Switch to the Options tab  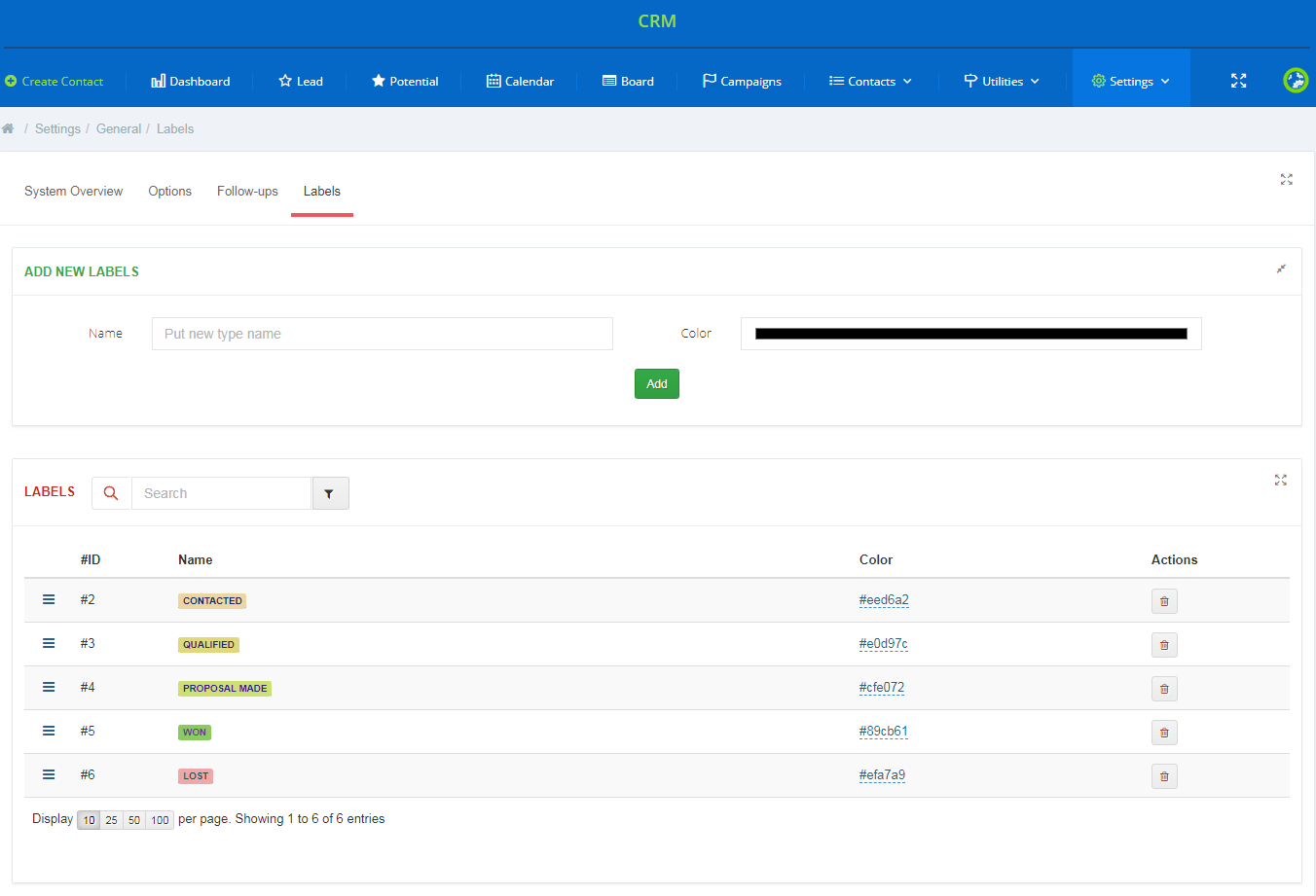pyautogui.click(x=169, y=191)
